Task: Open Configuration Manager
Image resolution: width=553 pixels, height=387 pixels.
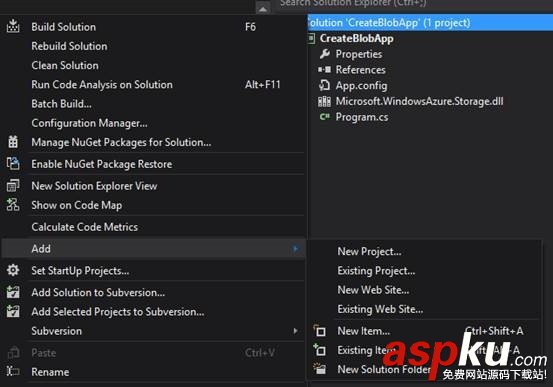Action: 153,123
